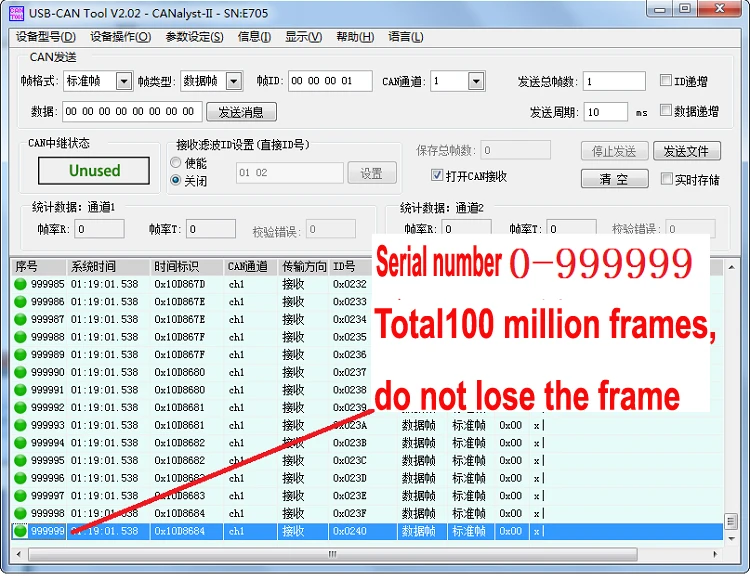This screenshot has width=750, height=580.
Task: Toggle the 数据递增 checkbox
Action: coord(665,110)
